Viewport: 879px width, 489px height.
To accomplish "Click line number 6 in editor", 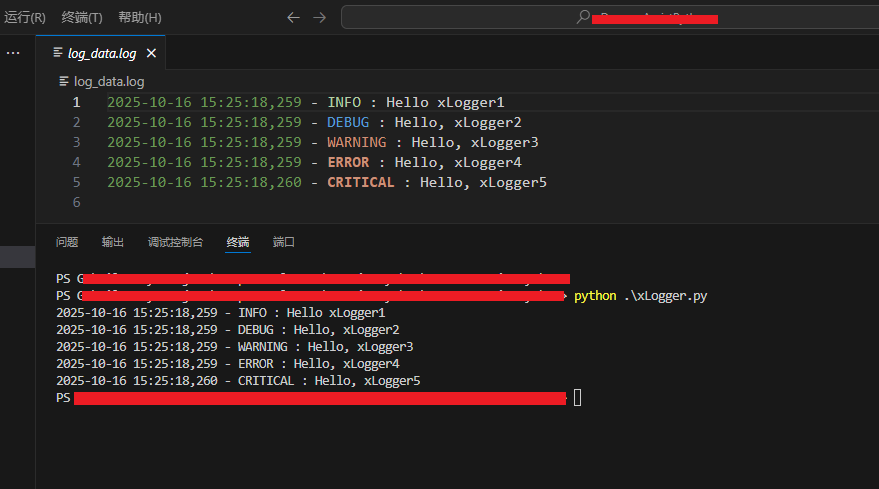I will (76, 202).
